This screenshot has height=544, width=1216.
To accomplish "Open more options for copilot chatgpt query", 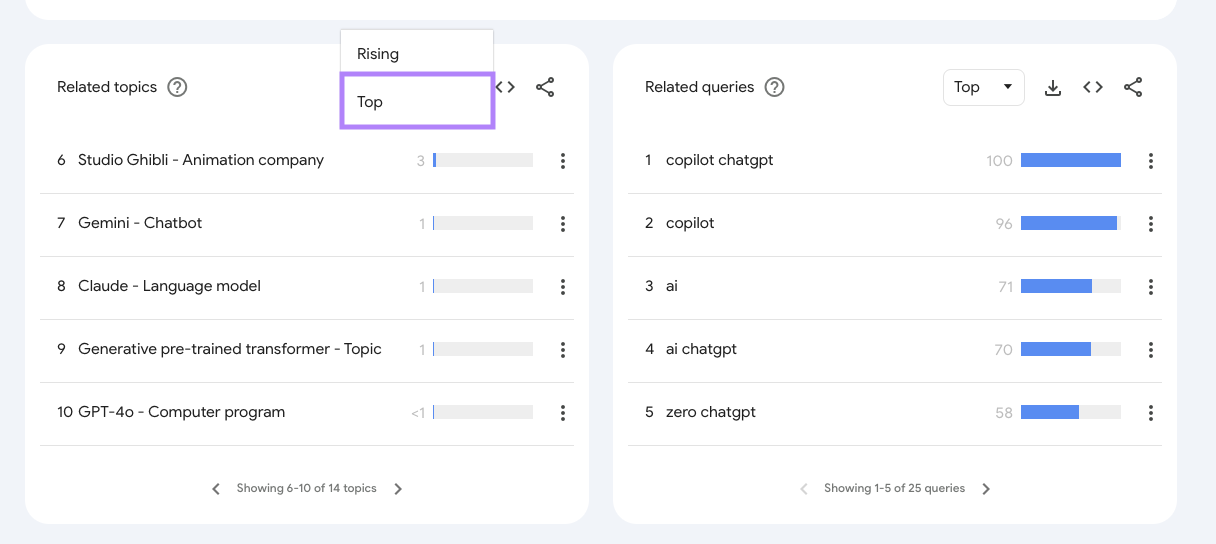I will [1151, 161].
